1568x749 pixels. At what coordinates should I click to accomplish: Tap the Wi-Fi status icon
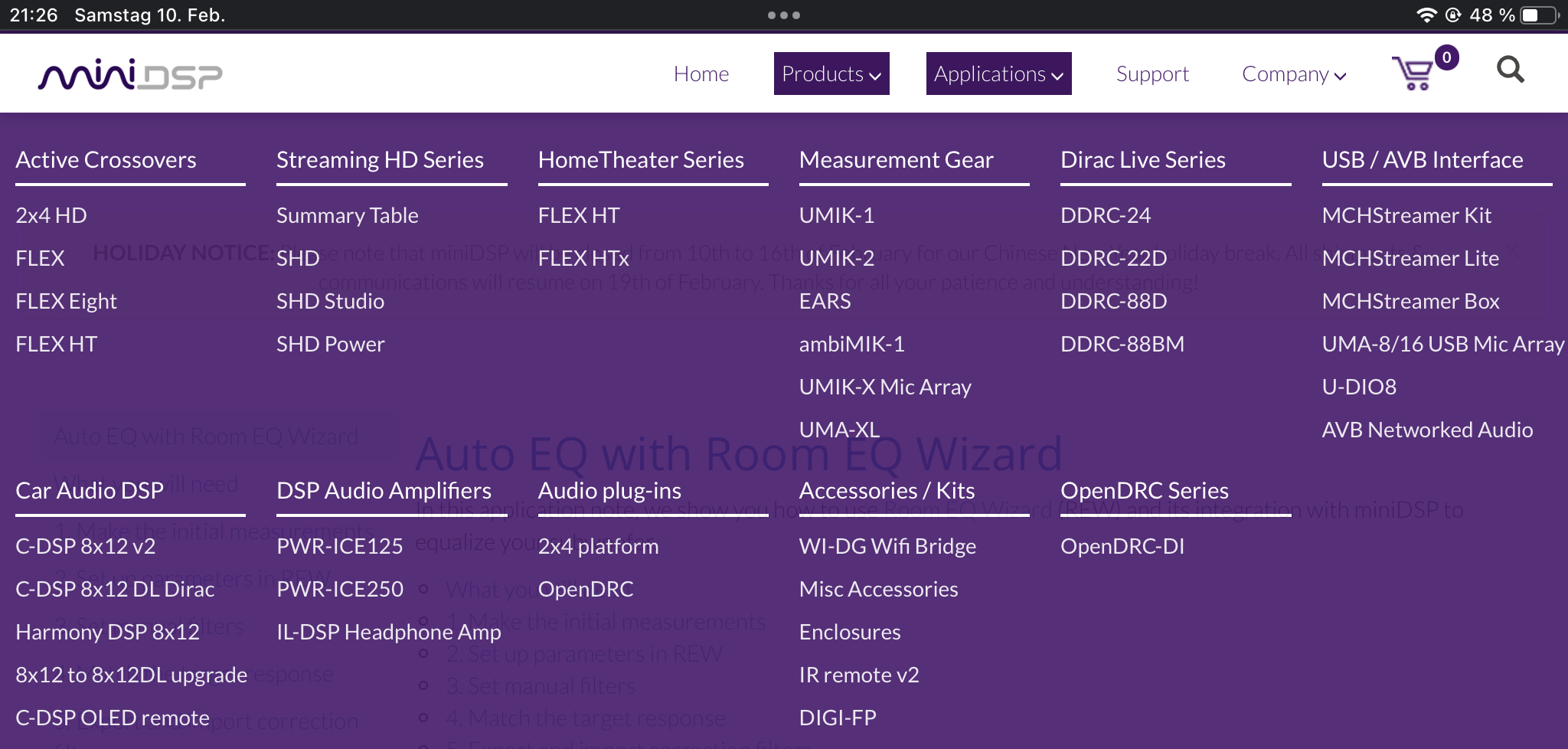click(1426, 15)
